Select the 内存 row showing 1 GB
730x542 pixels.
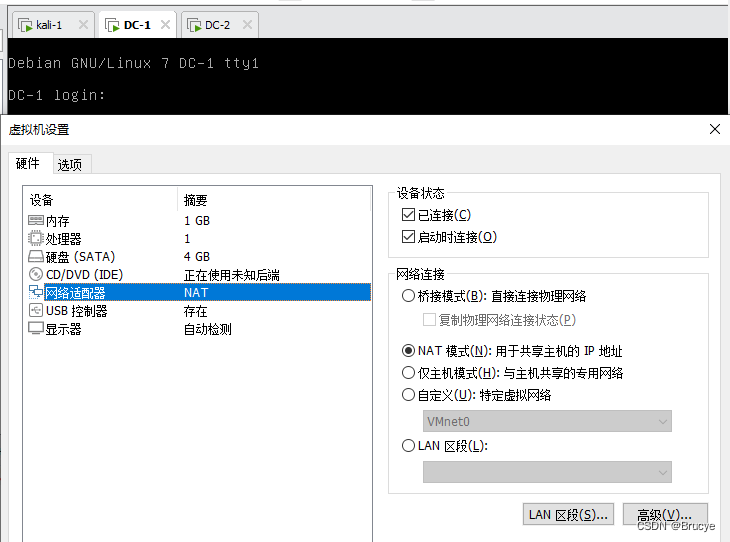coord(197,220)
